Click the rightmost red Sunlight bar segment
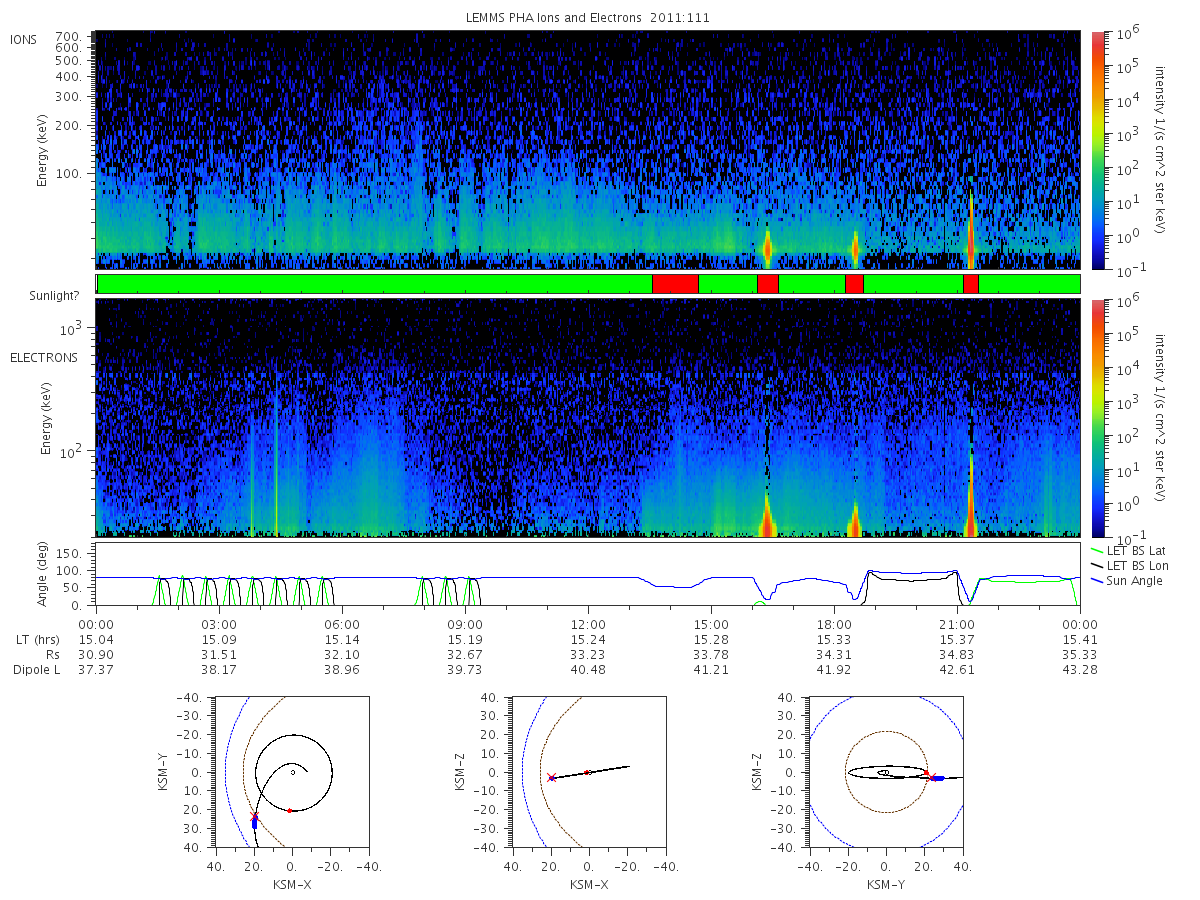 [x=970, y=284]
